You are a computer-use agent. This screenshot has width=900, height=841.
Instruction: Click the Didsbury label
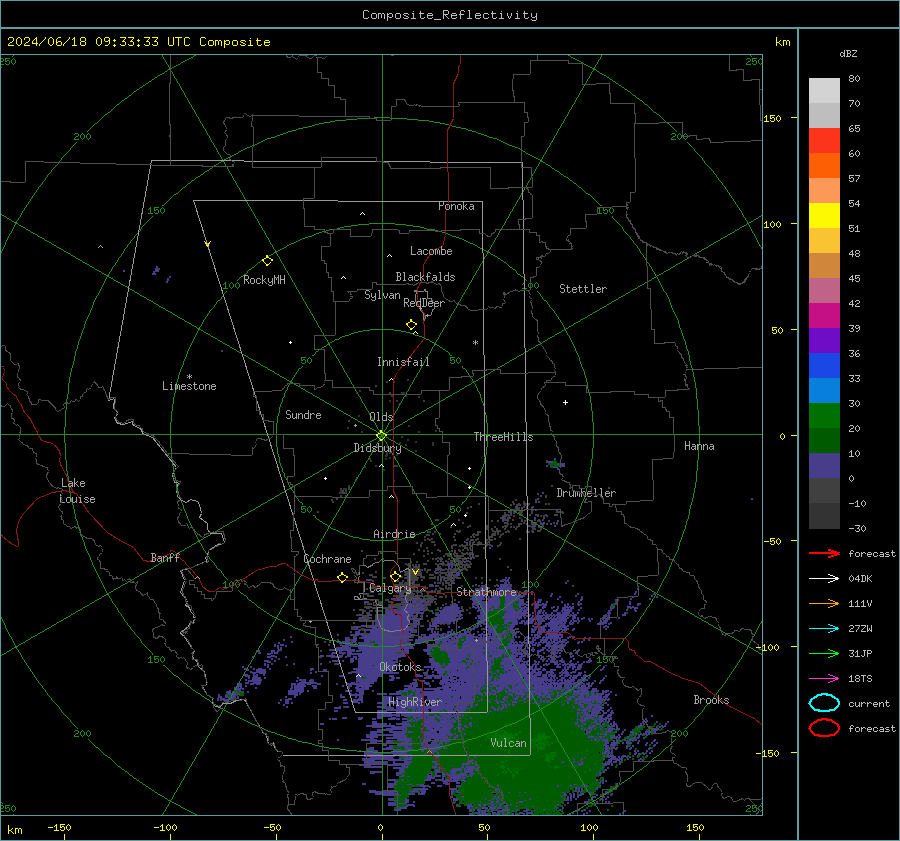click(x=377, y=448)
